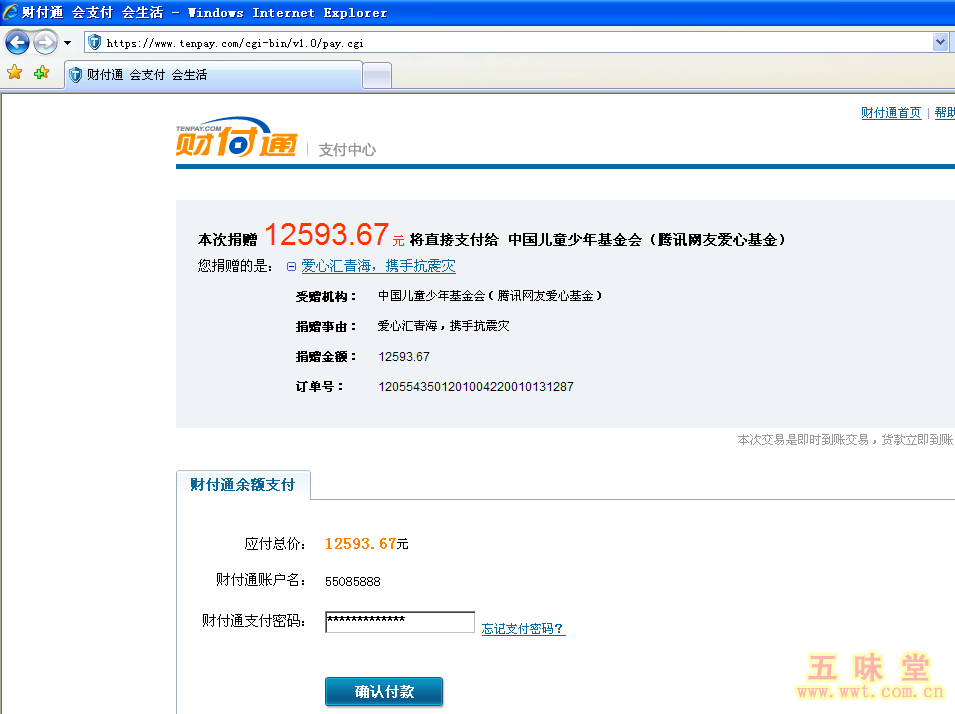Open the recent pages dropdown arrow
Image resolution: width=955 pixels, height=714 pixels.
67,43
